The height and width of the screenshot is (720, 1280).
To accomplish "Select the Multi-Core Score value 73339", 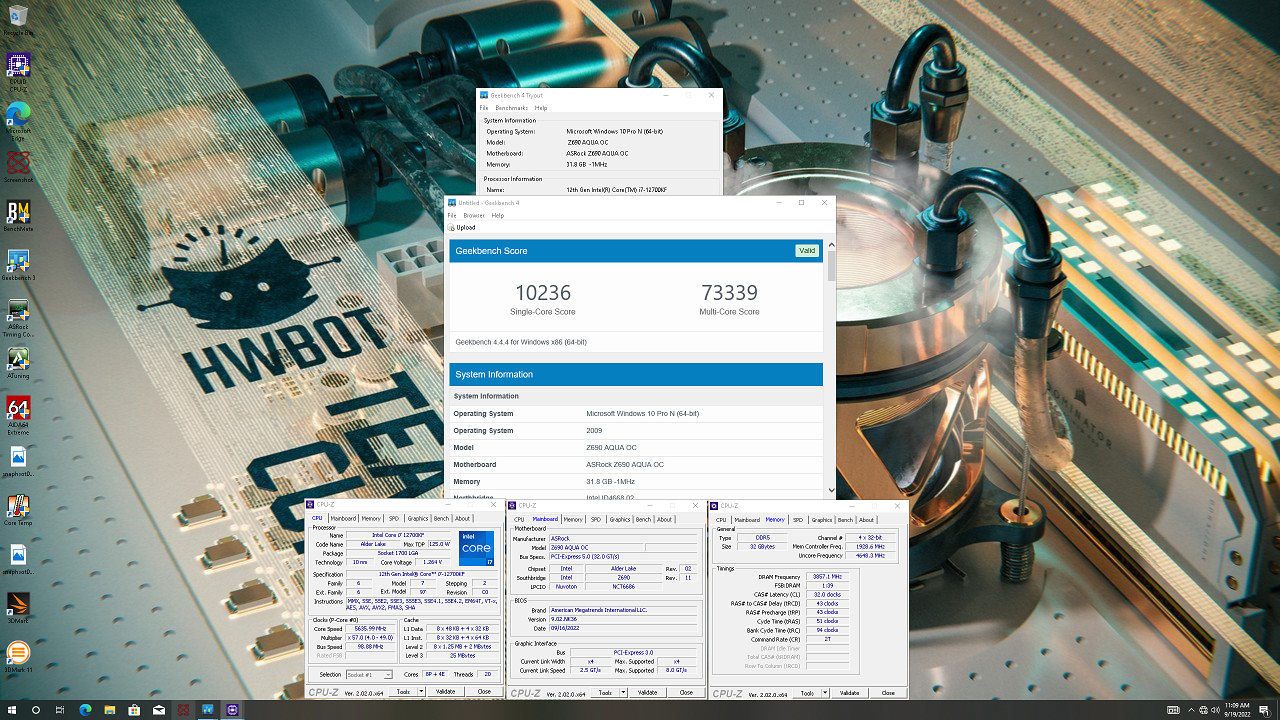I will (x=729, y=293).
